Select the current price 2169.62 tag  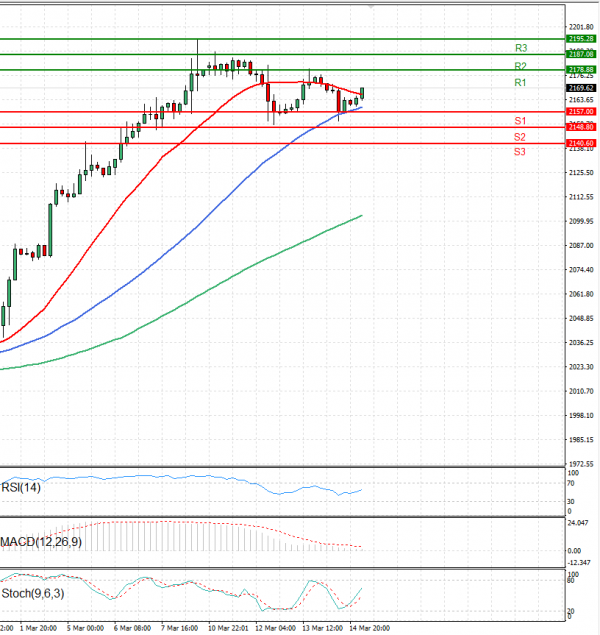coord(581,88)
